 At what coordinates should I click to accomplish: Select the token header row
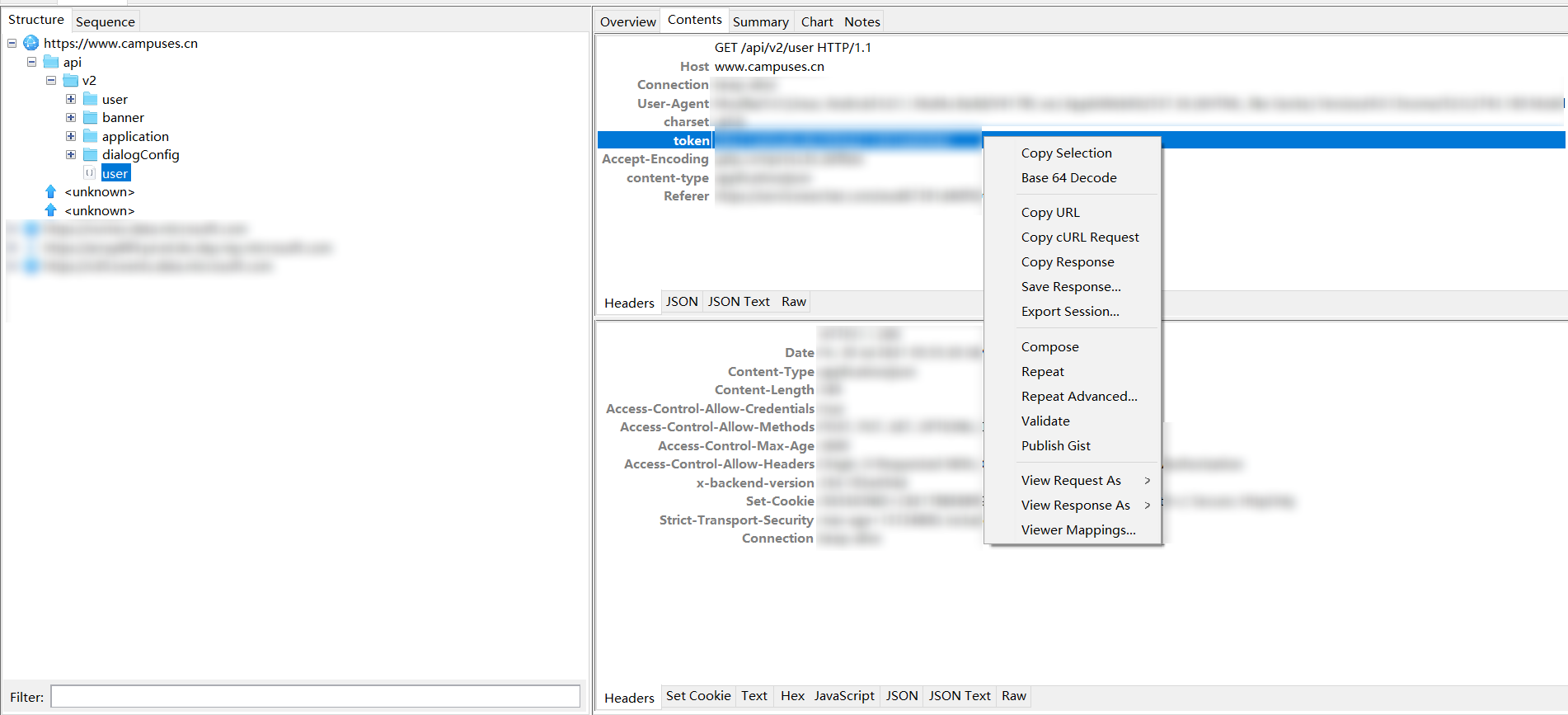click(x=1081, y=140)
